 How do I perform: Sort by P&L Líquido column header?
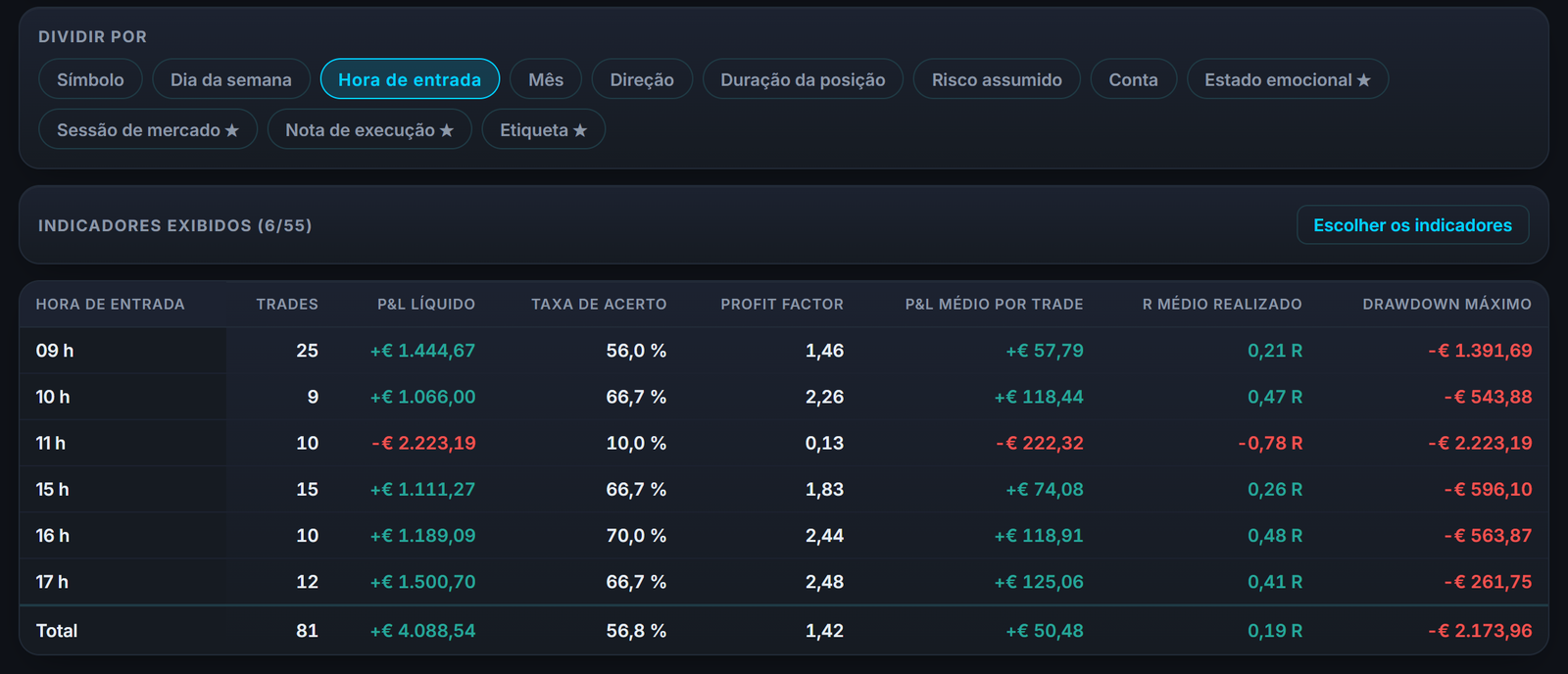[x=426, y=305]
